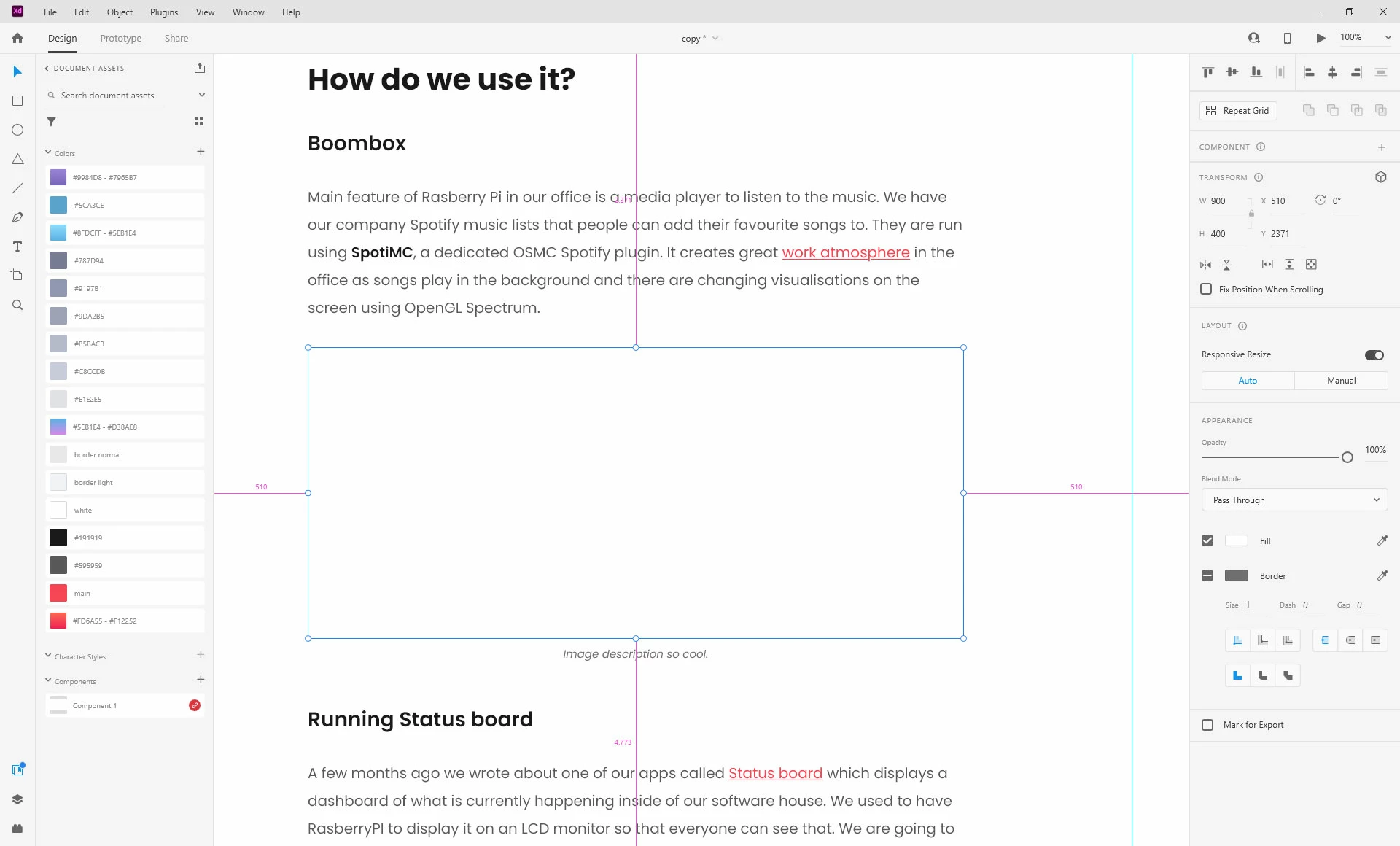Select the Rectangle tool
The height and width of the screenshot is (846, 1400).
pyautogui.click(x=17, y=101)
